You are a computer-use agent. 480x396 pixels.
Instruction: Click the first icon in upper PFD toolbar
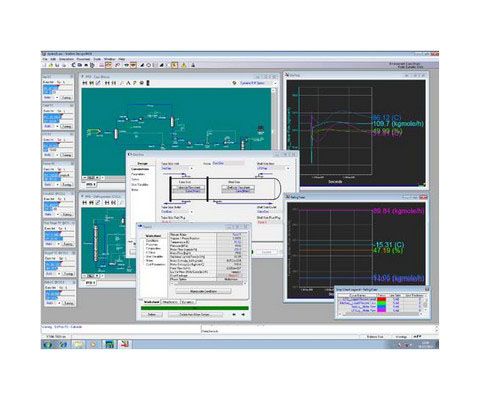point(85,83)
